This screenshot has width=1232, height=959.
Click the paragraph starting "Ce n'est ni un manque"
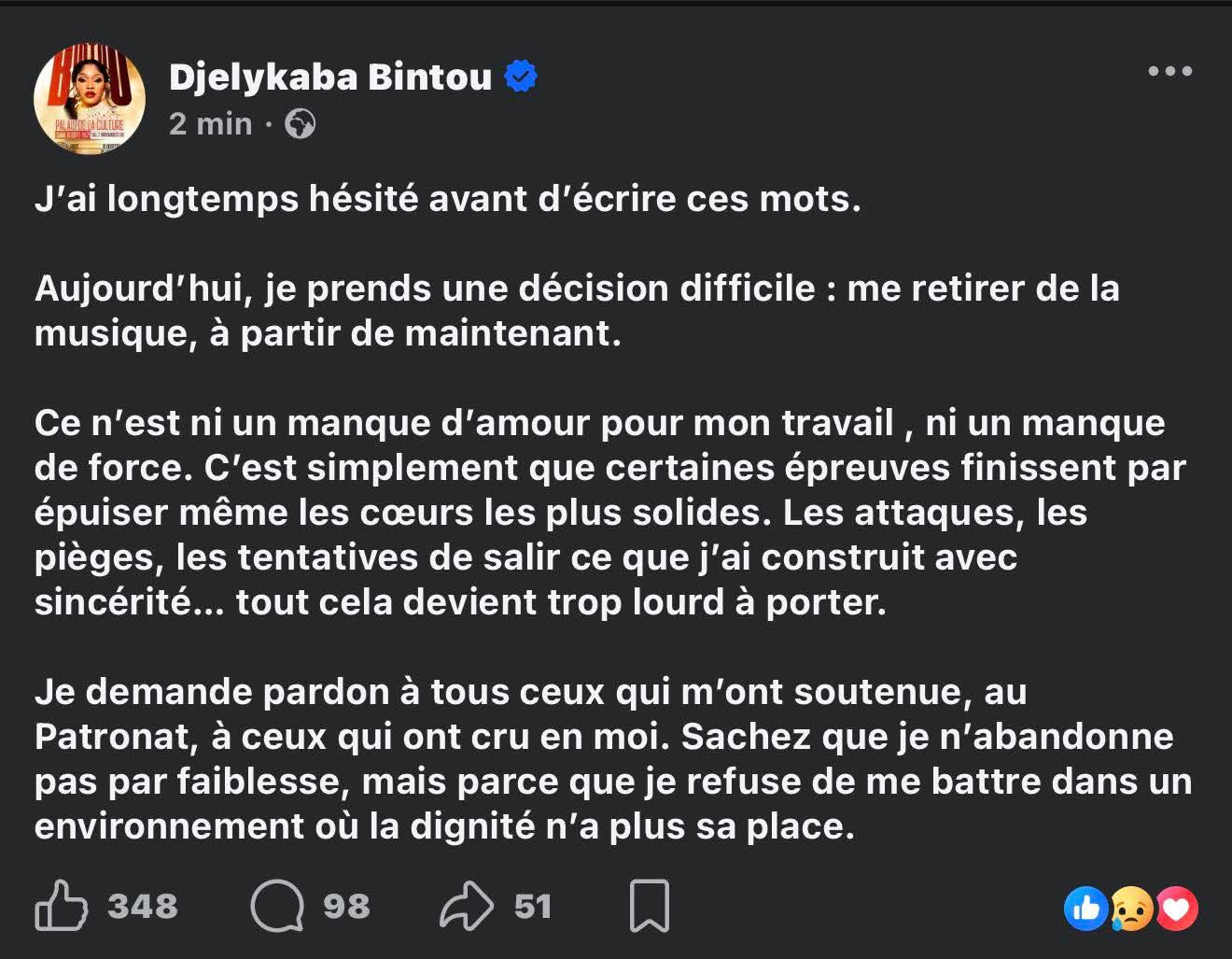click(607, 512)
